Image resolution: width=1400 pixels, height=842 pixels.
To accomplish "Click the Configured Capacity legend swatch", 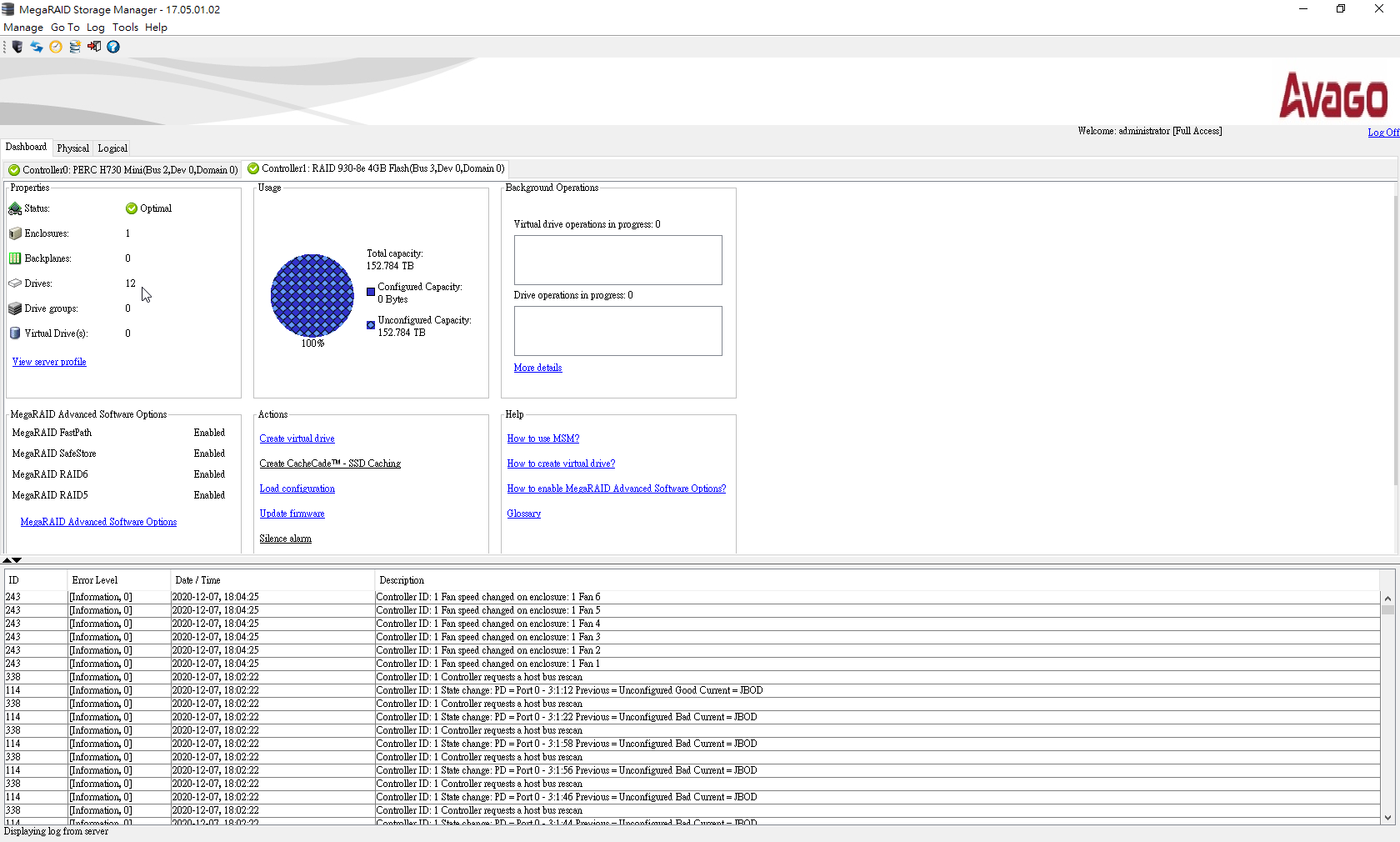I will pyautogui.click(x=371, y=292).
